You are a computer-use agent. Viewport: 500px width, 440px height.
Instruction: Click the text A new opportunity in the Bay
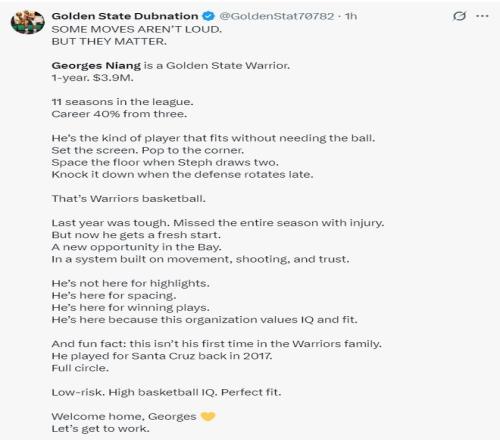point(137,247)
